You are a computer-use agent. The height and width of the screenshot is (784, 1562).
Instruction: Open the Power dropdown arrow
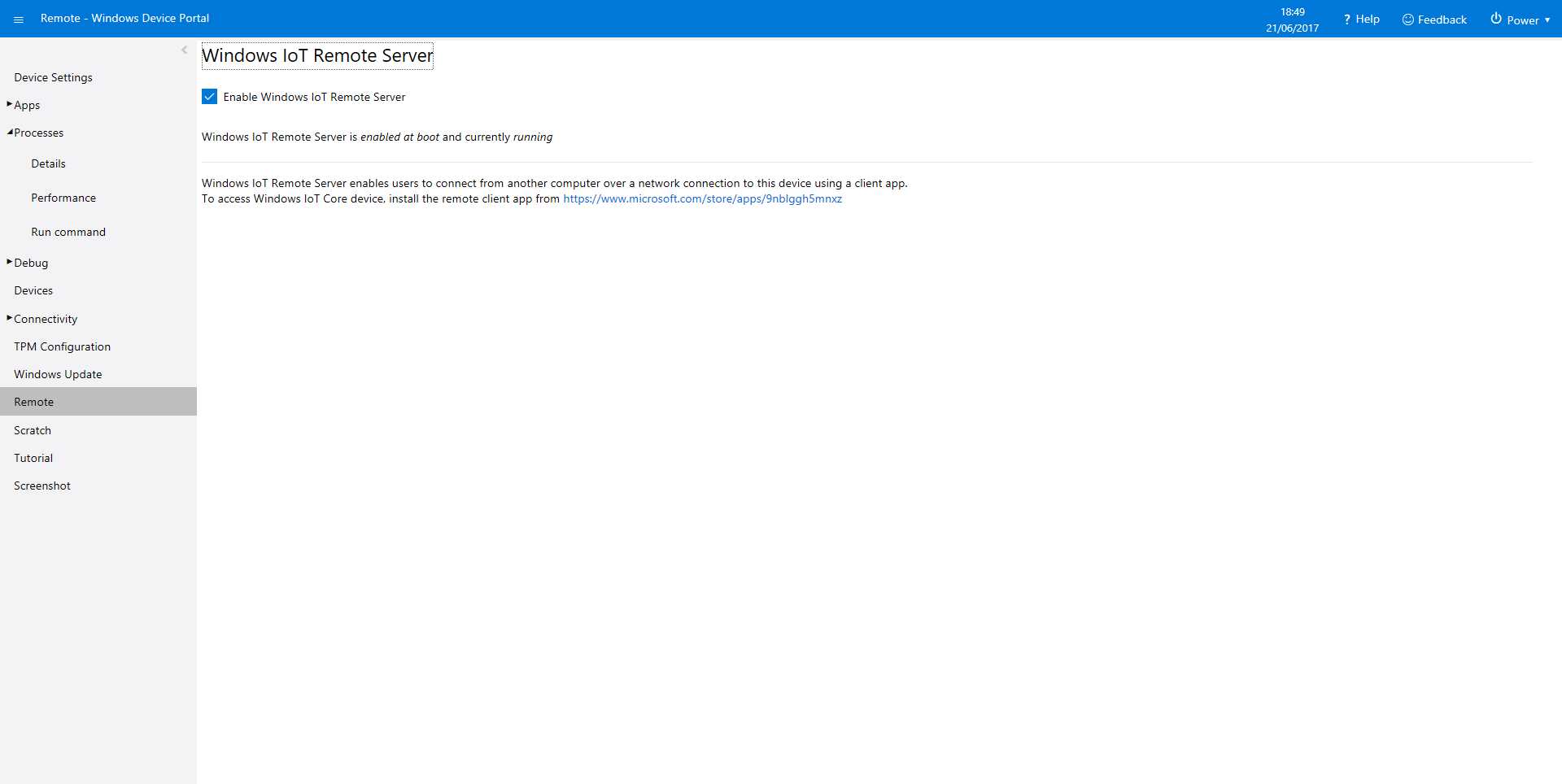point(1547,20)
